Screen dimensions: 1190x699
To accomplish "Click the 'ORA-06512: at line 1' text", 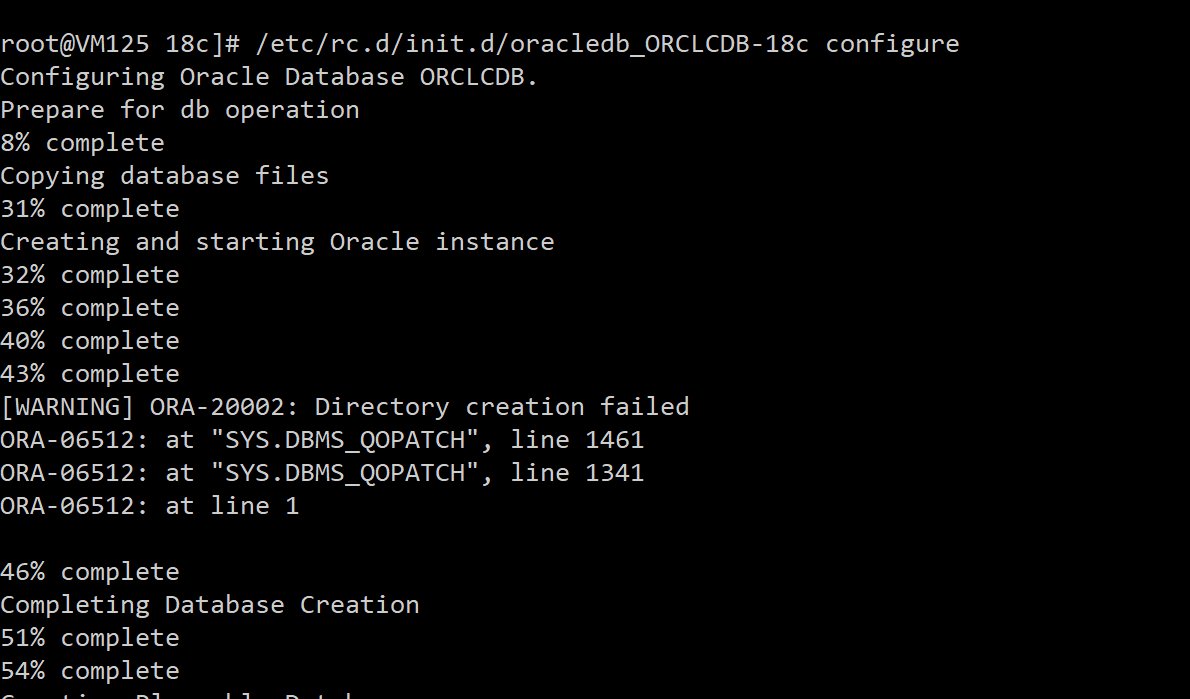I will pos(150,505).
